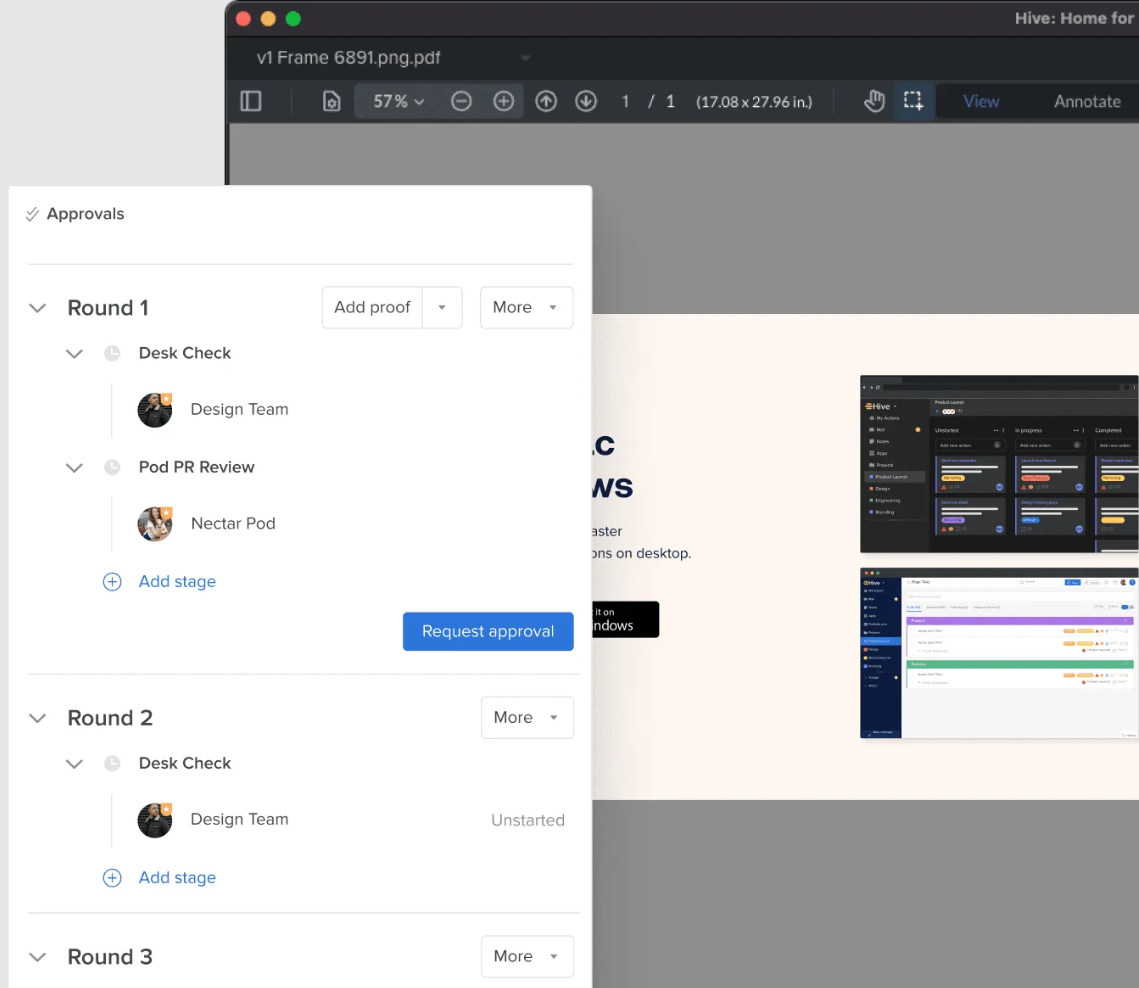The height and width of the screenshot is (988, 1139).
Task: Open the More menu for Round 3
Action: pyautogui.click(x=527, y=957)
